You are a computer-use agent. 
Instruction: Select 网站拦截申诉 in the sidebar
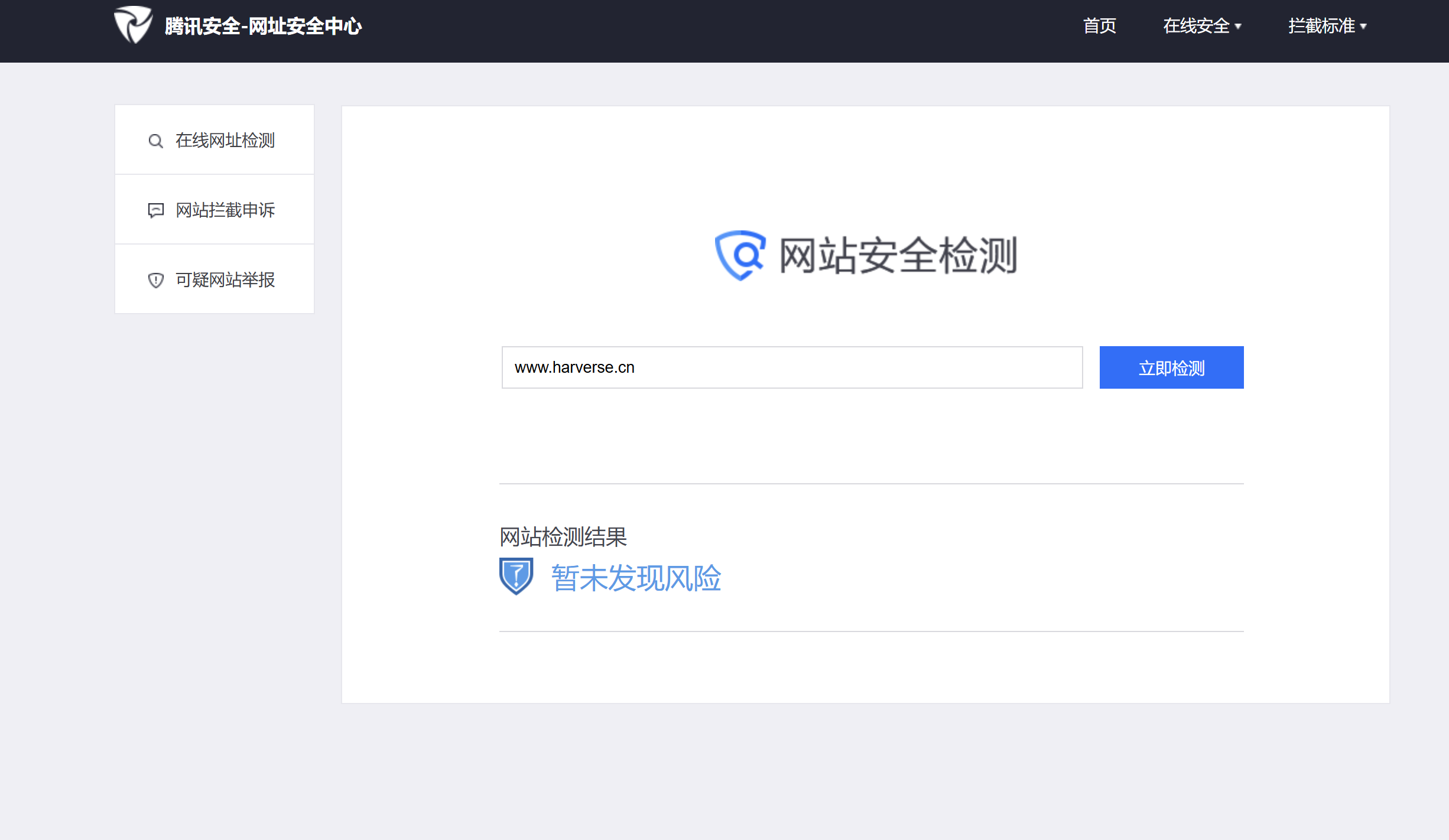coord(225,210)
